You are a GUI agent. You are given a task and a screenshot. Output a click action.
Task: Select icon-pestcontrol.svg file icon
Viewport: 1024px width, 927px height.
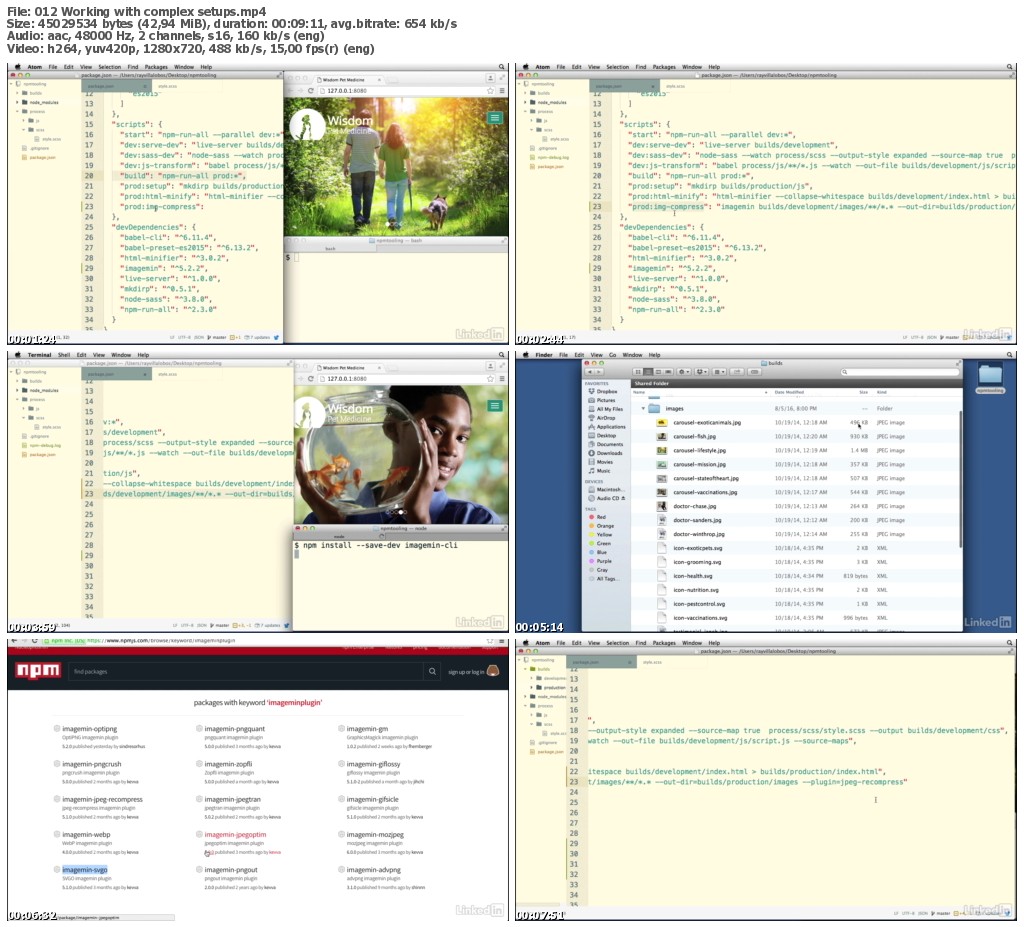[x=662, y=604]
